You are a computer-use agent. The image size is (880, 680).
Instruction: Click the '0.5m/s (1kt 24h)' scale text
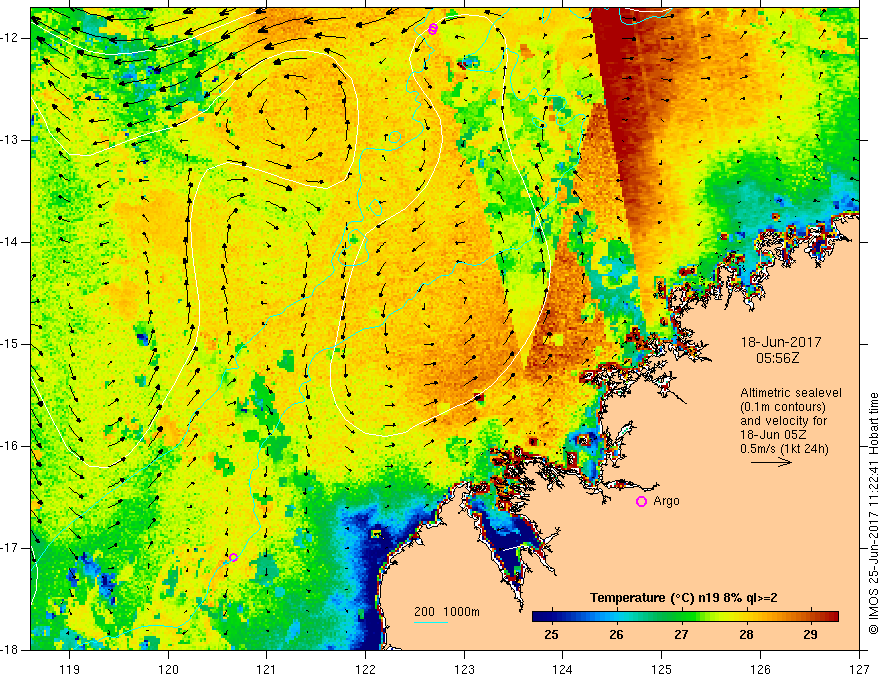pos(784,449)
